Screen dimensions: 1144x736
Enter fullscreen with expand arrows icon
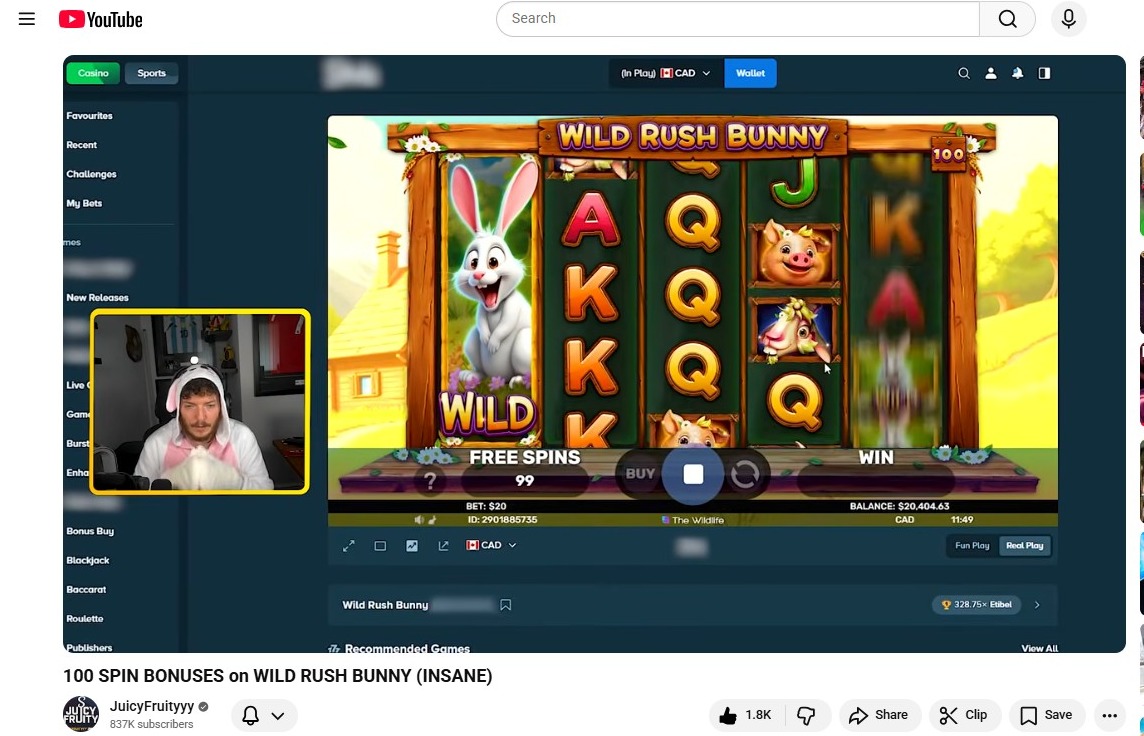[349, 546]
